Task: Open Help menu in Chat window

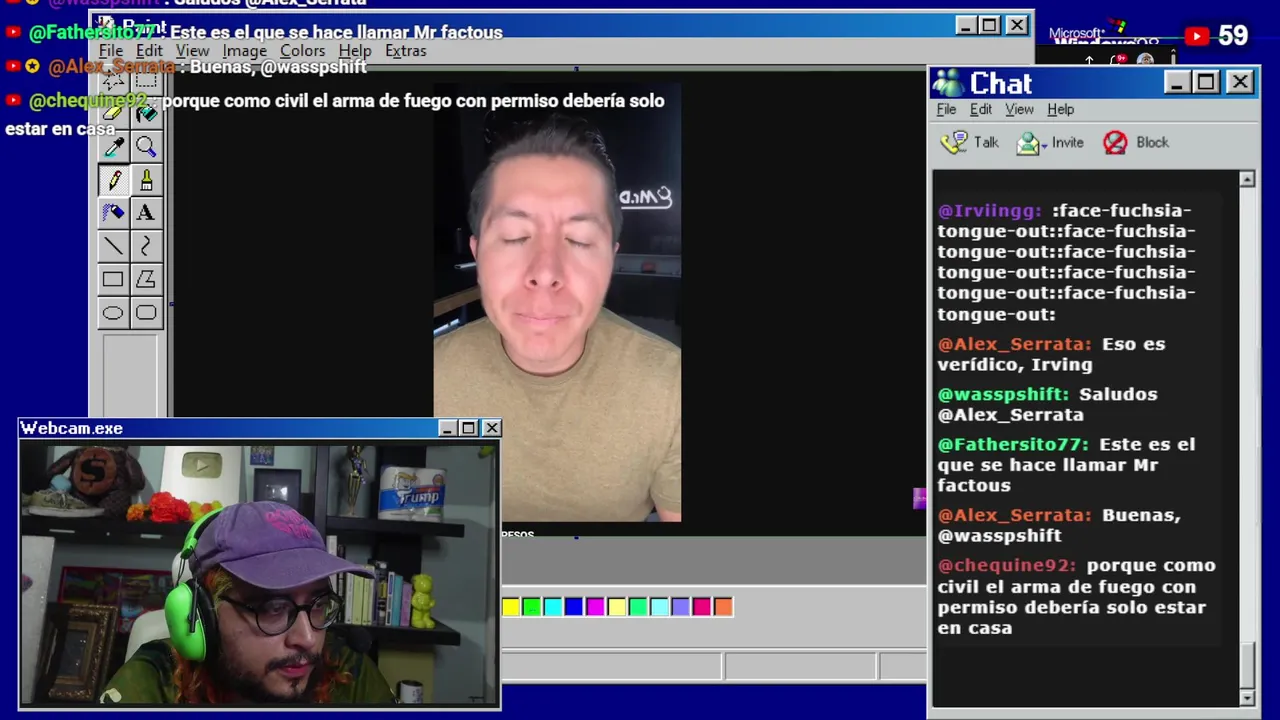Action: [1060, 109]
